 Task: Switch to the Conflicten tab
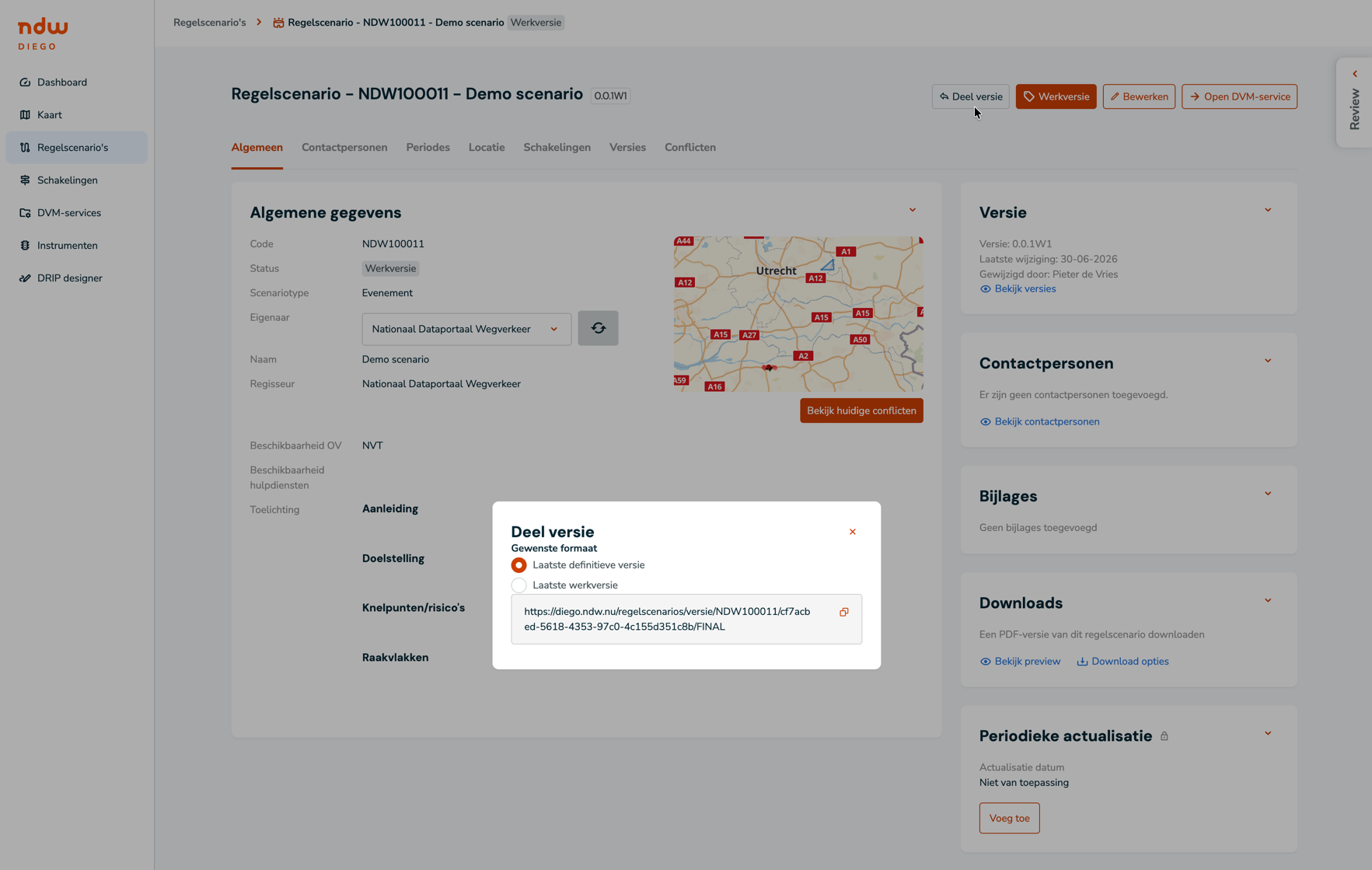click(x=689, y=148)
